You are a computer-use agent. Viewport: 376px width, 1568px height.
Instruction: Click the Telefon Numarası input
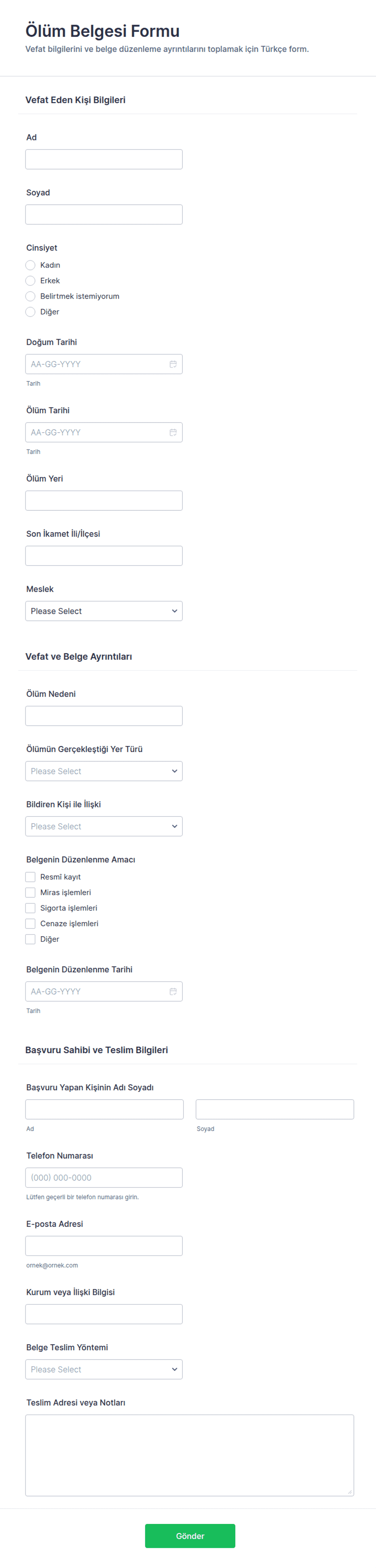(x=104, y=1177)
